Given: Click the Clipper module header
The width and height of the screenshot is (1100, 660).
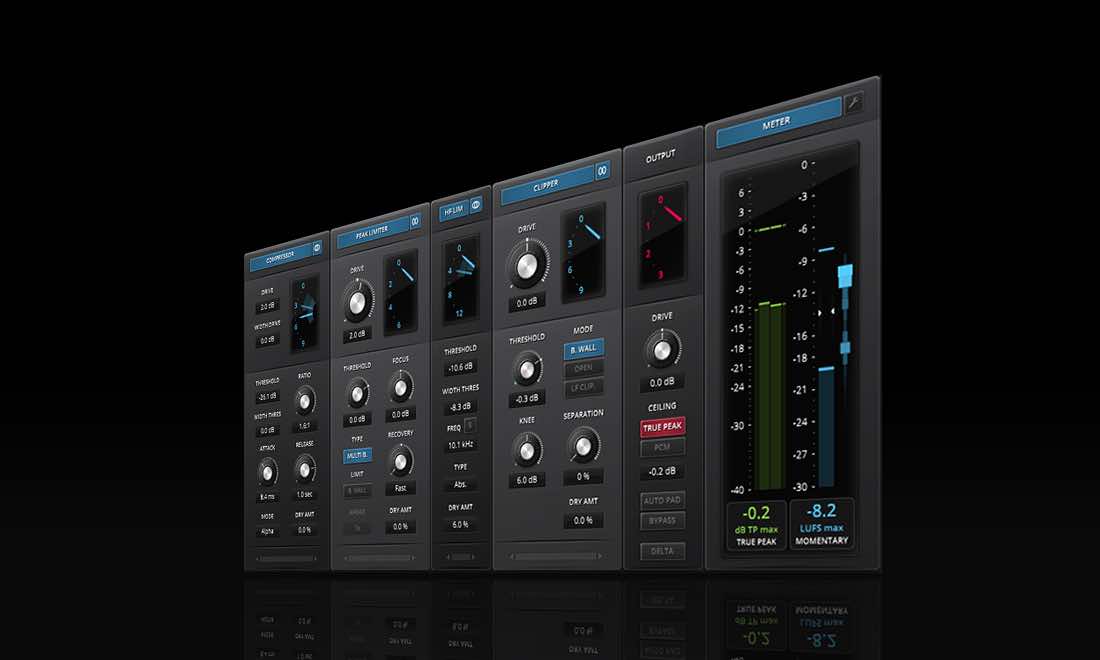Looking at the screenshot, I should click(546, 183).
